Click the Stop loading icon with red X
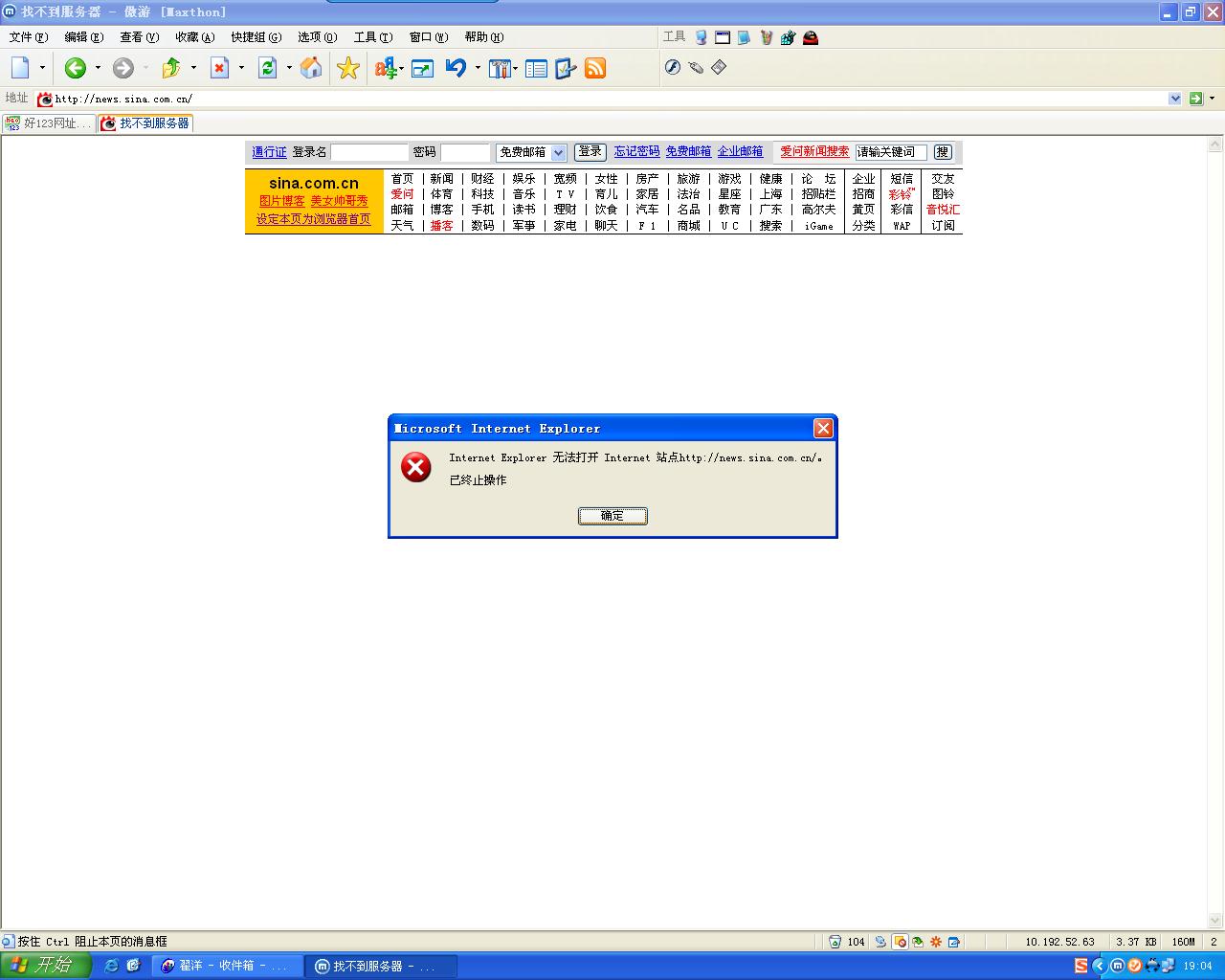 coord(219,68)
